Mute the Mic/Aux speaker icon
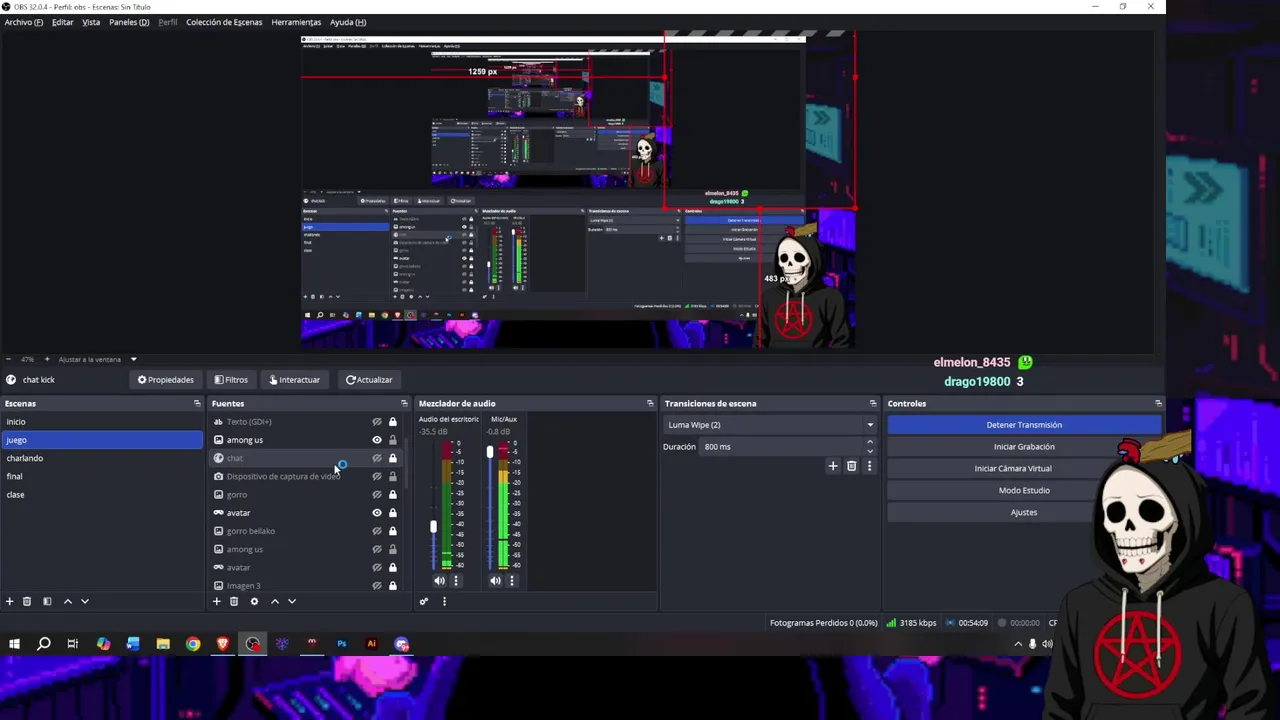The width and height of the screenshot is (1280, 720). (x=495, y=580)
